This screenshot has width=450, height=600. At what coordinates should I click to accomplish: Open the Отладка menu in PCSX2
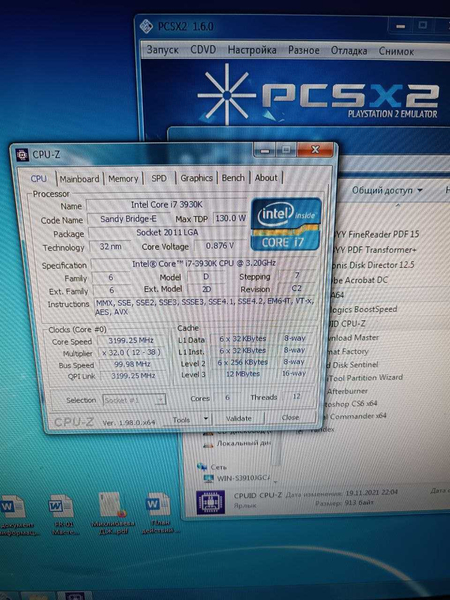(x=349, y=51)
